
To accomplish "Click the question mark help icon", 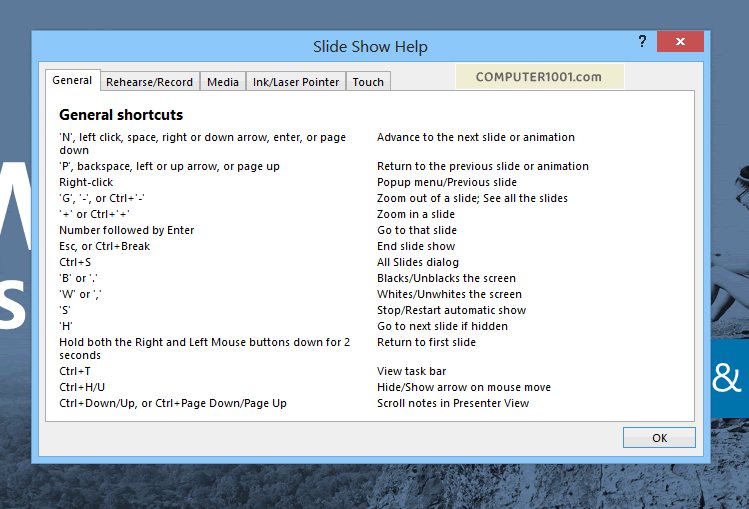I will (x=642, y=42).
